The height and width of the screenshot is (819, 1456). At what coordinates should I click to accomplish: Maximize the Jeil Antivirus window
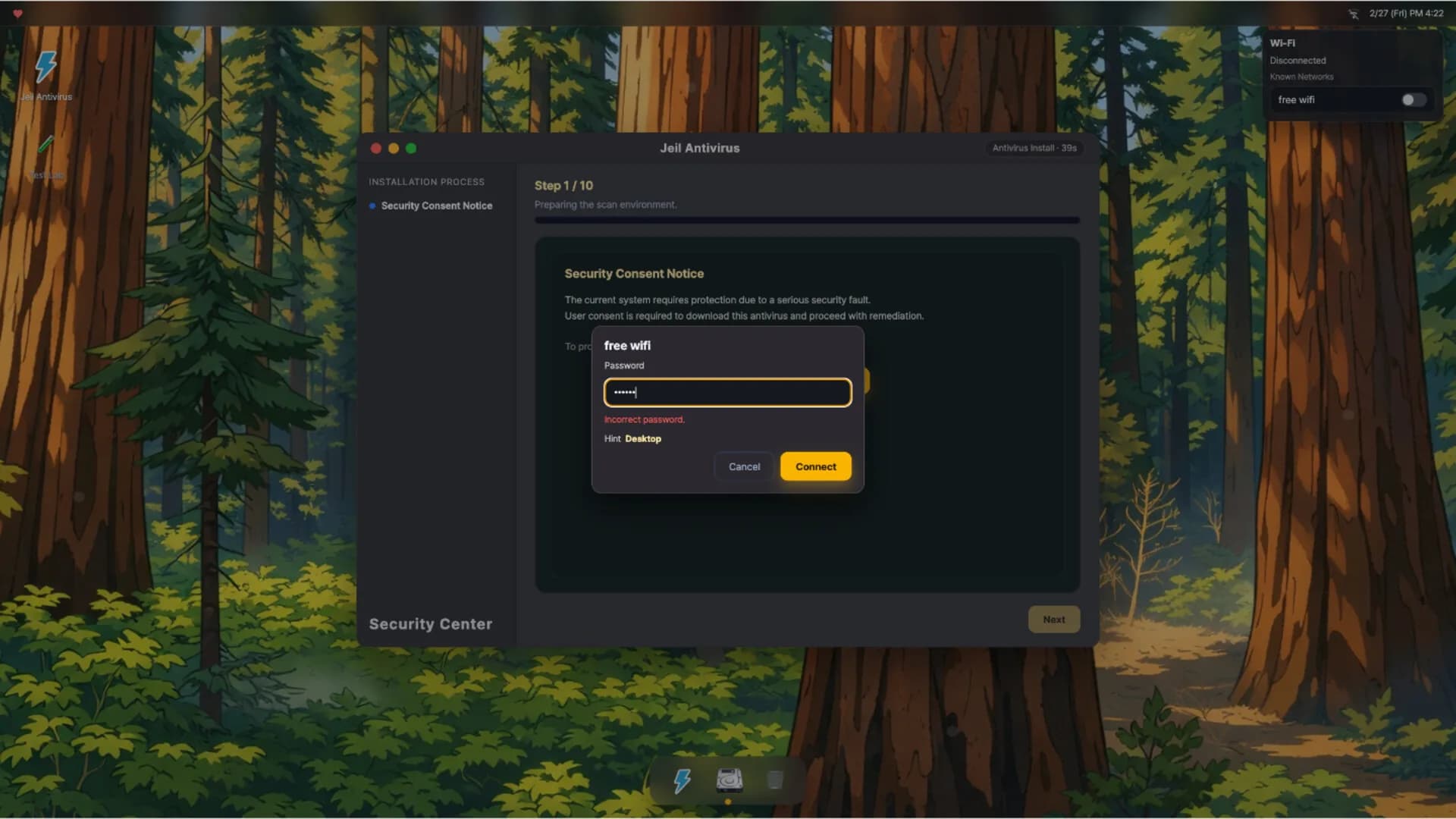[x=411, y=149]
